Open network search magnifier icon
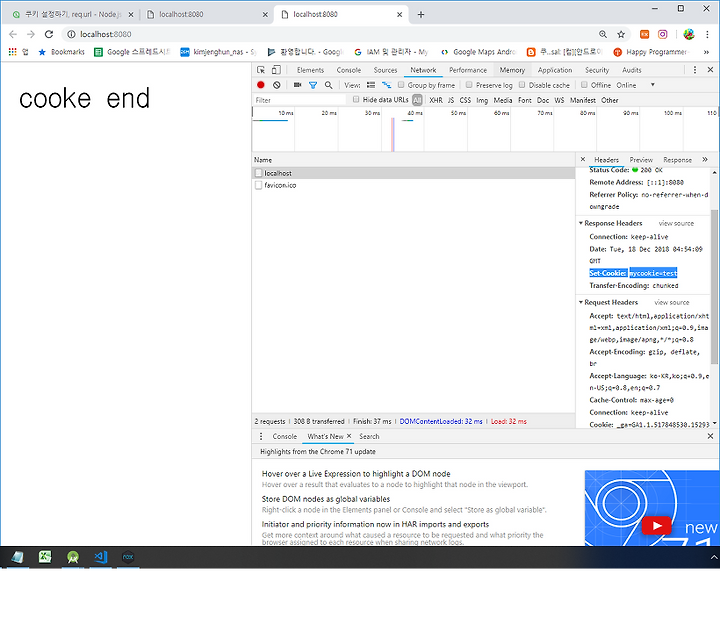The image size is (720, 624). tap(329, 85)
